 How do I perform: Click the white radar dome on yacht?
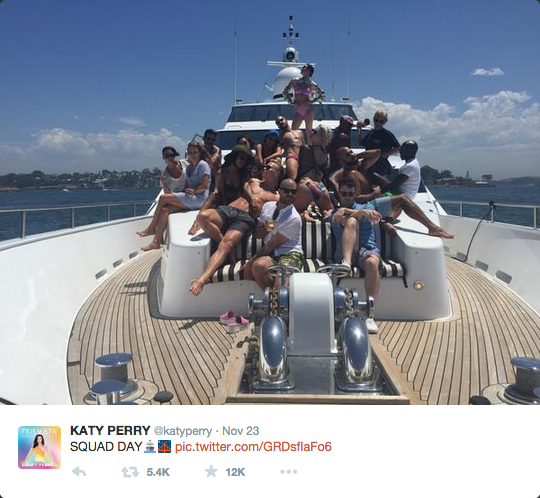(x=288, y=83)
